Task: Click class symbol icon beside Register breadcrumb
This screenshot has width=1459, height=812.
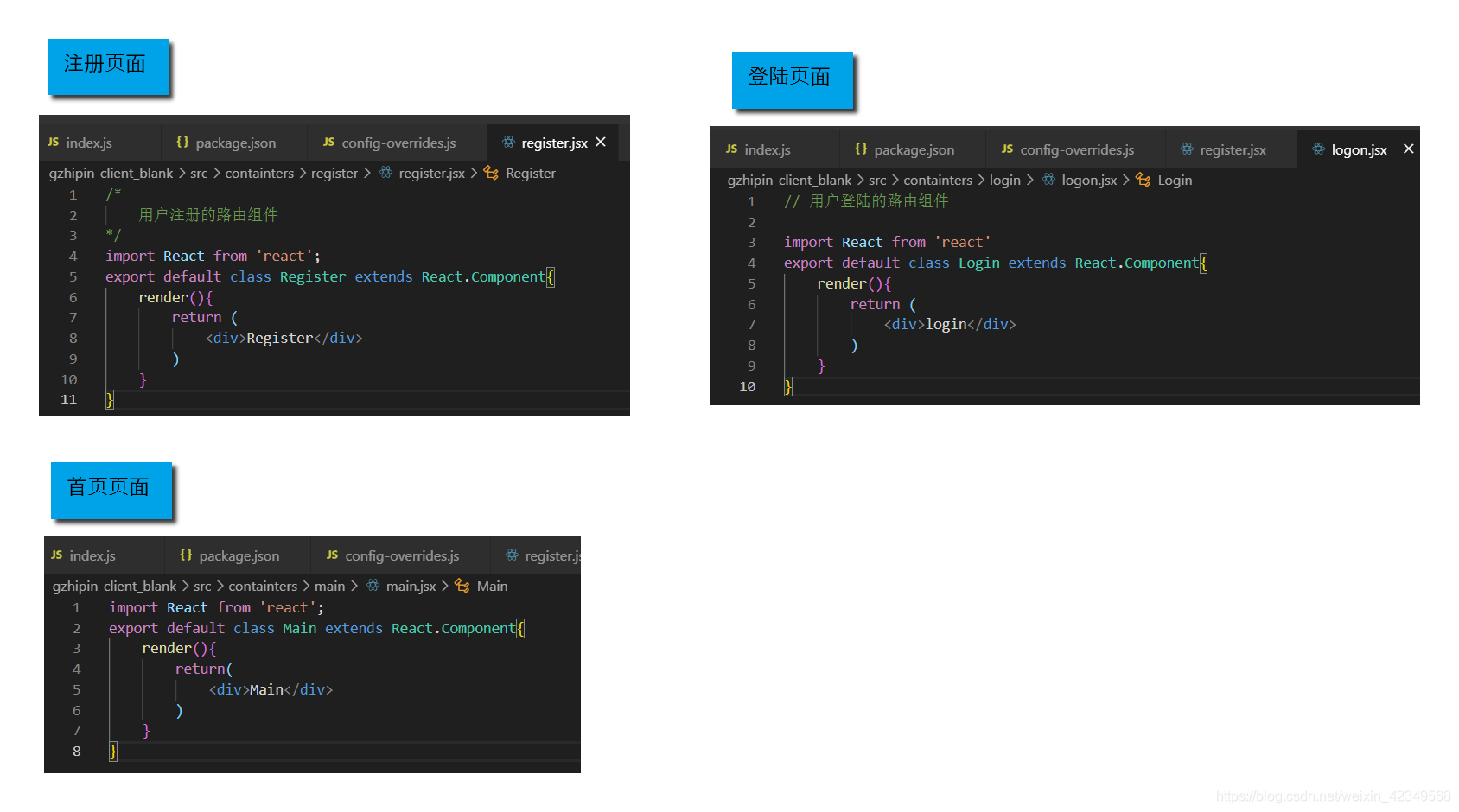Action: click(x=491, y=173)
